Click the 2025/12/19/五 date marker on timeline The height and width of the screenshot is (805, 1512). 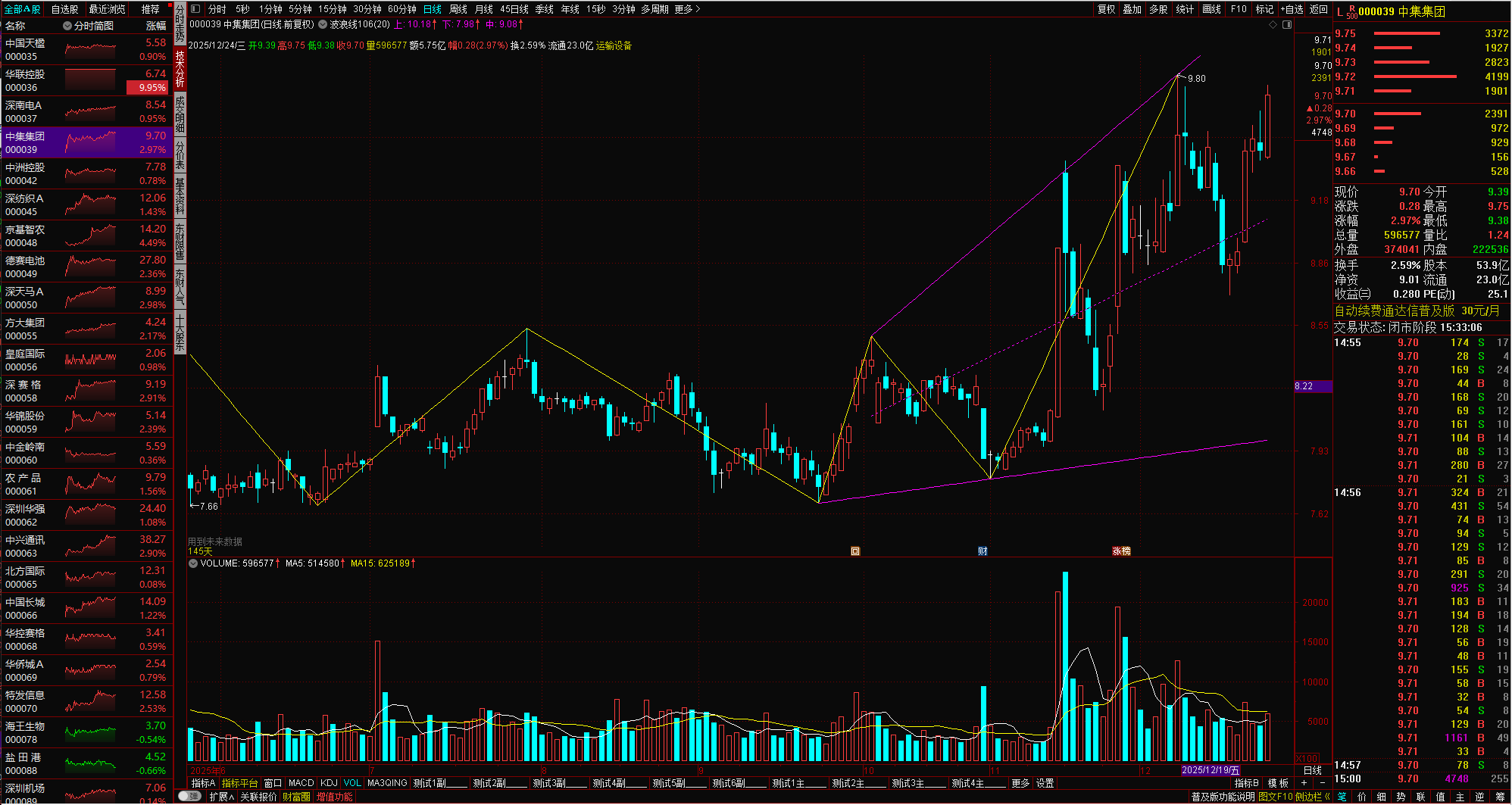pos(1211,770)
